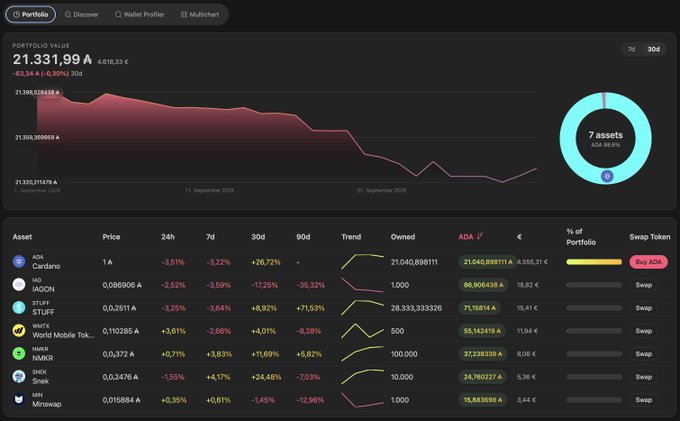Viewport: 680px width, 421px height.
Task: Sort table by Price column
Action: [111, 237]
